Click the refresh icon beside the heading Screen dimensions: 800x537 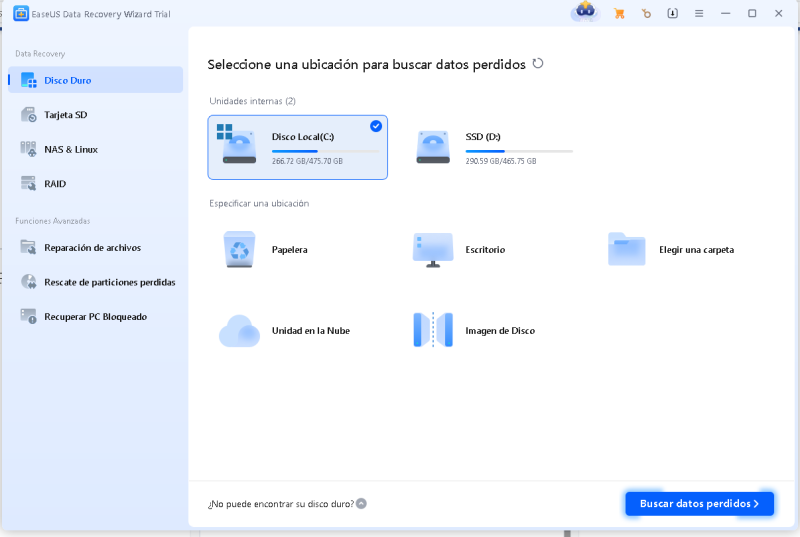tap(538, 63)
